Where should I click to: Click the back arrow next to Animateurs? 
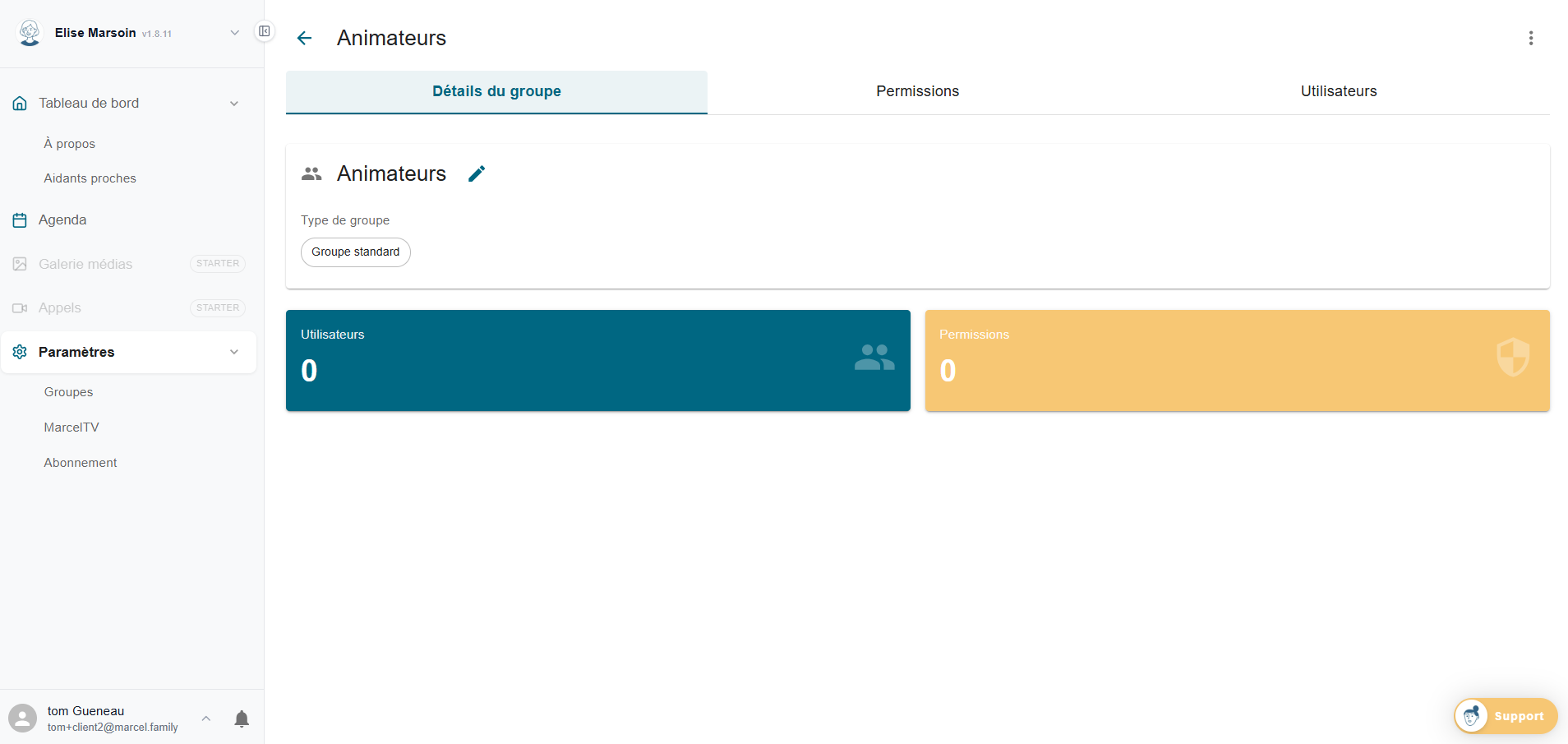coord(305,38)
